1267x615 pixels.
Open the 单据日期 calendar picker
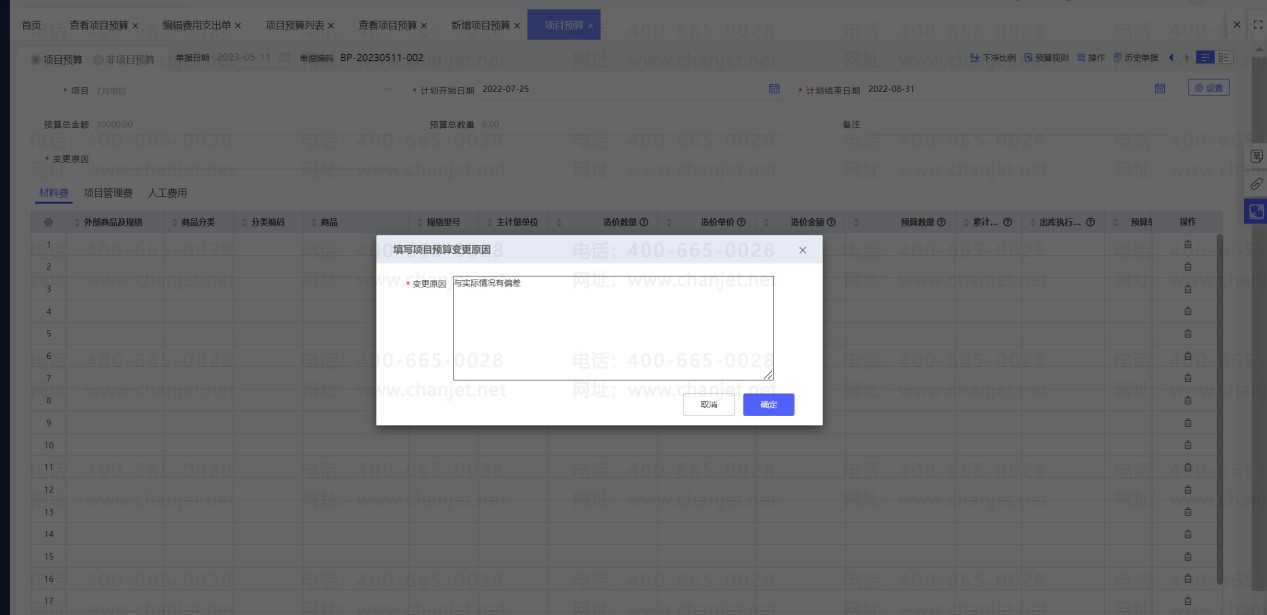coord(284,58)
